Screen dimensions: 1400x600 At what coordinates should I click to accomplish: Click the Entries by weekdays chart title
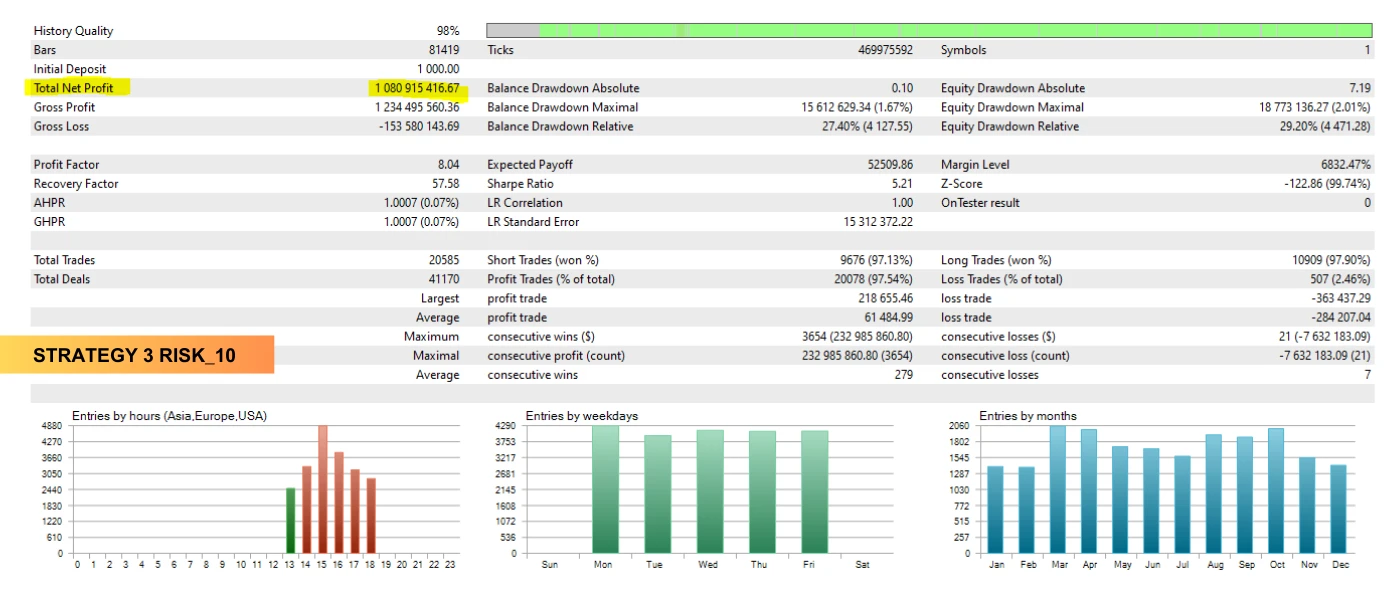point(581,416)
